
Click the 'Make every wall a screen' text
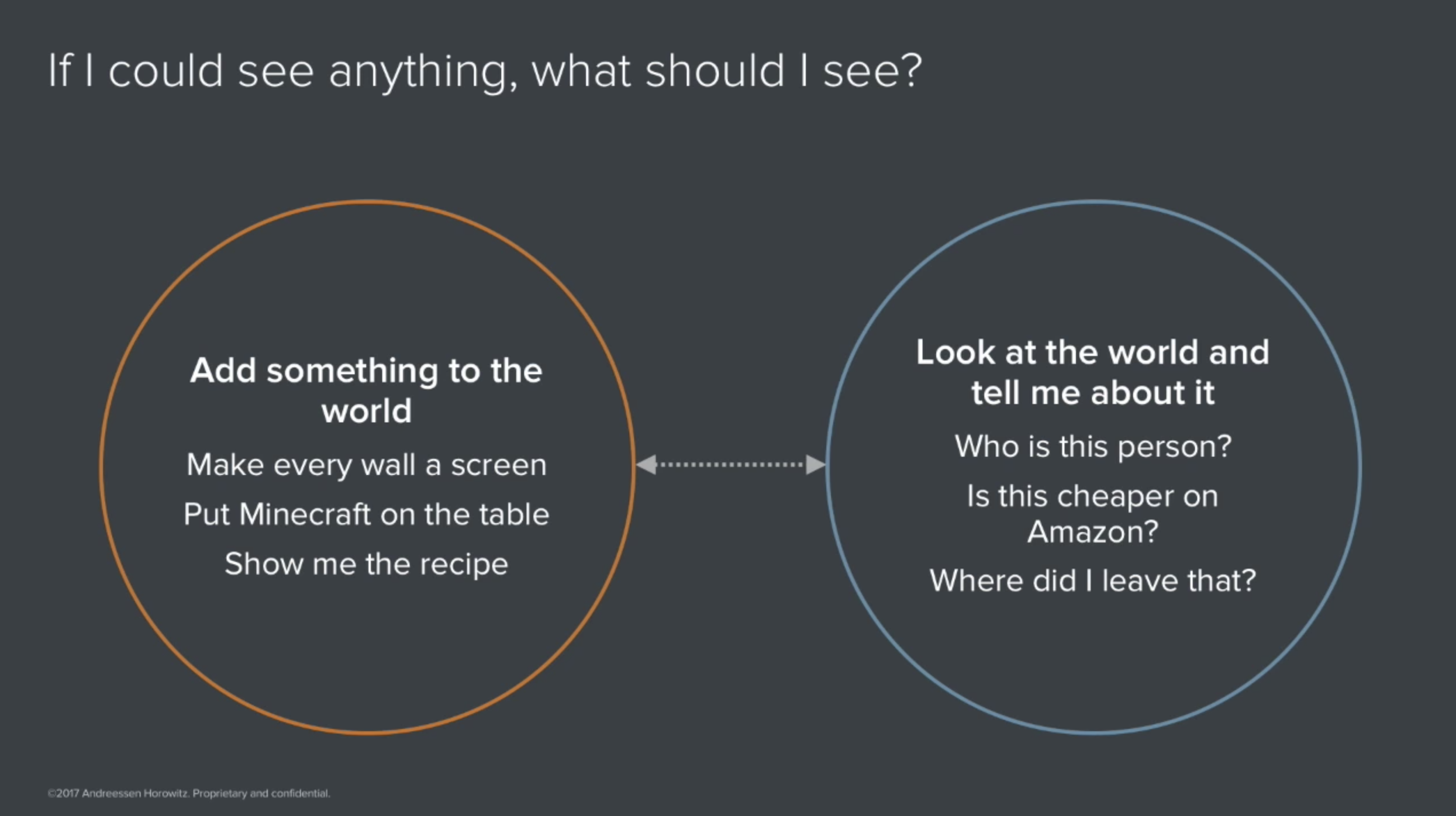coord(367,465)
